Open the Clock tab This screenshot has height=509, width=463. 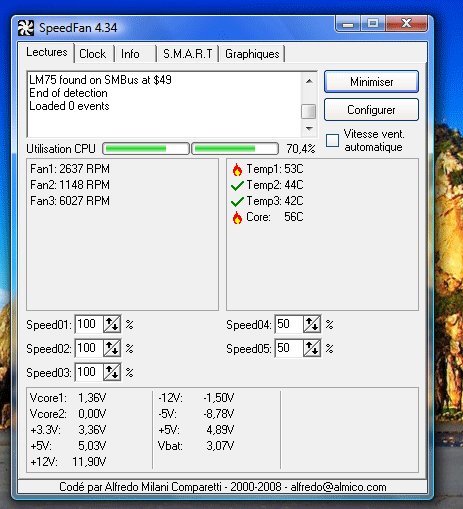93,54
